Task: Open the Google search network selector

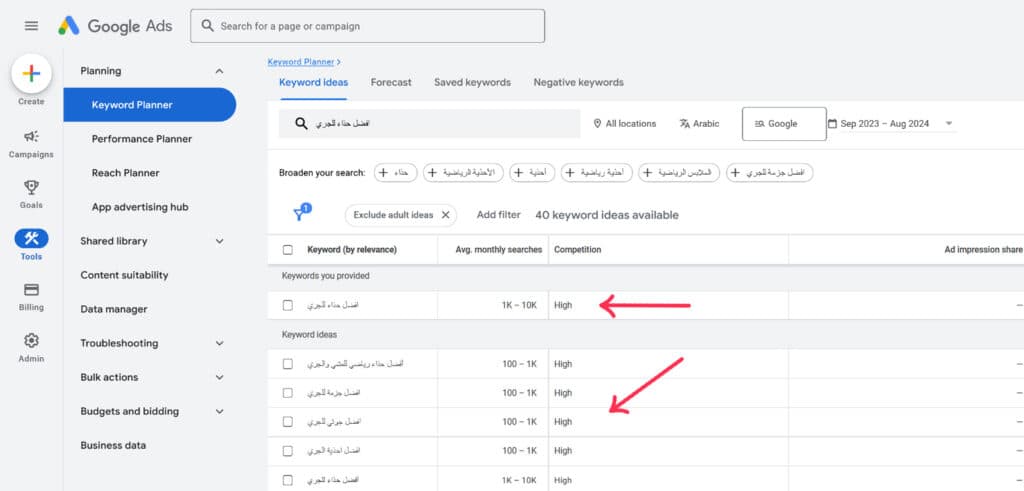Action: click(784, 123)
